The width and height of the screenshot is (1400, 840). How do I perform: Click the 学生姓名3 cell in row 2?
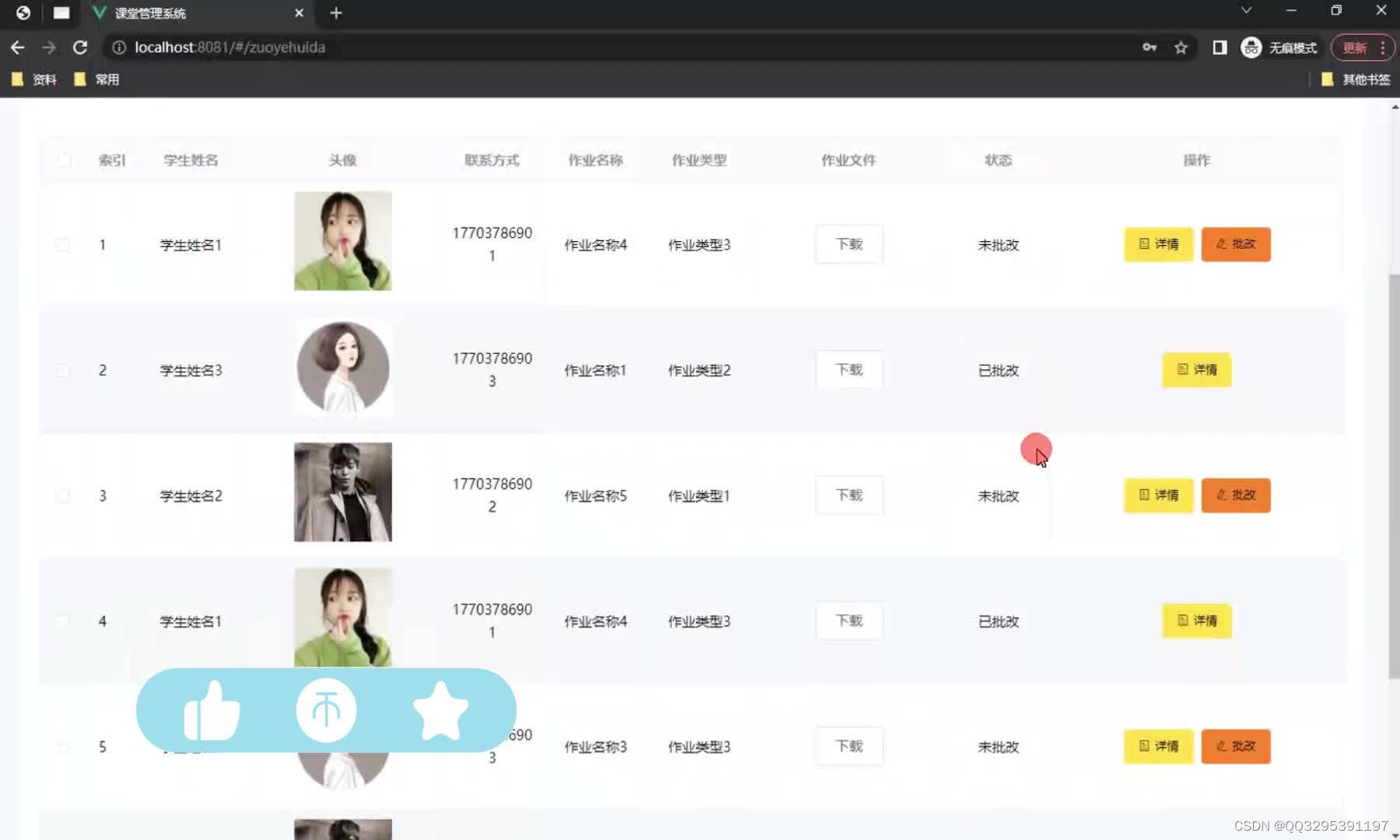[191, 371]
